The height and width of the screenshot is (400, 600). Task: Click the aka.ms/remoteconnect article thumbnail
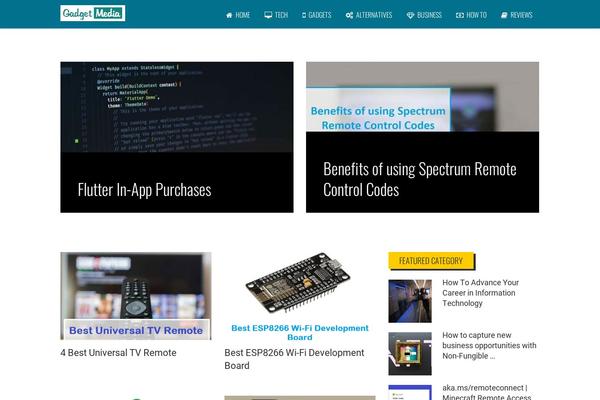pyautogui.click(x=410, y=392)
